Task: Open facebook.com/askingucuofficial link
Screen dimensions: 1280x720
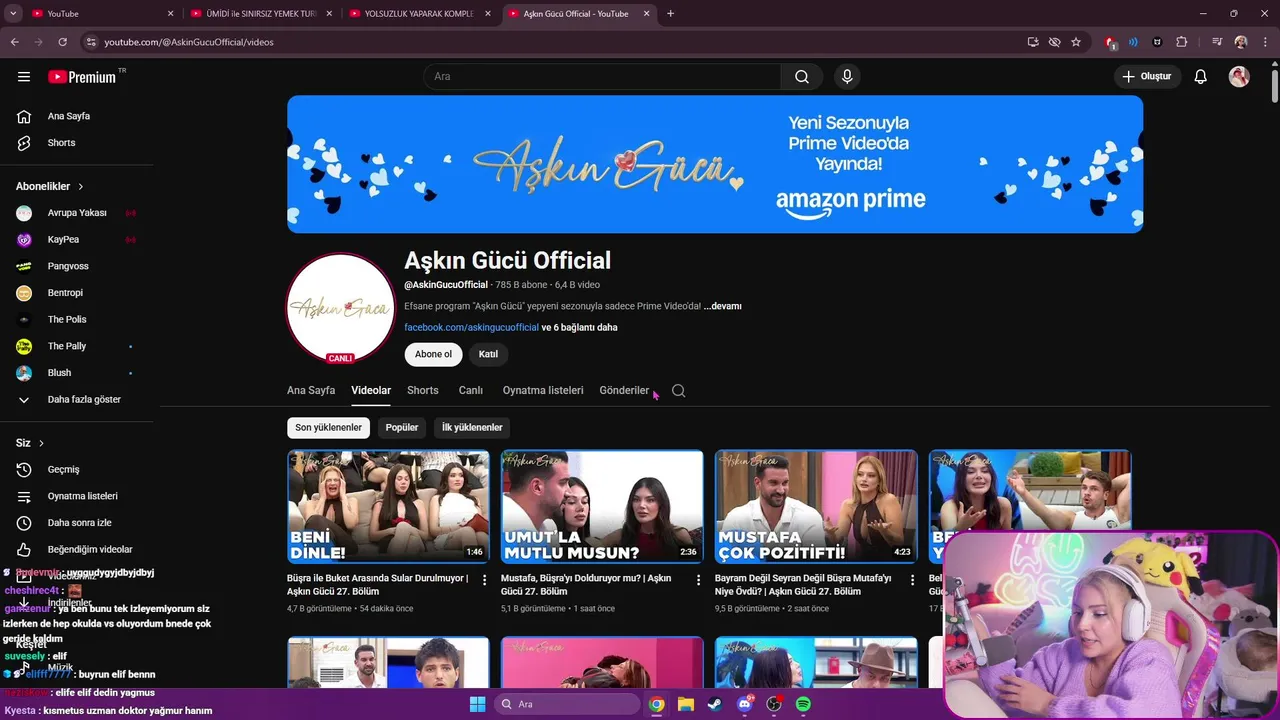Action: pos(471,327)
